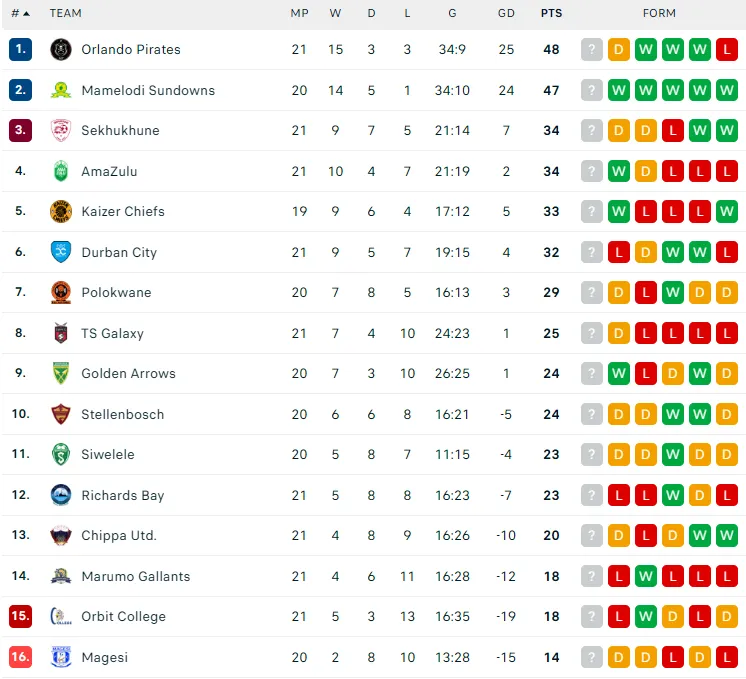
Task: Open the Sekhukhune team page link
Action: 120,130
